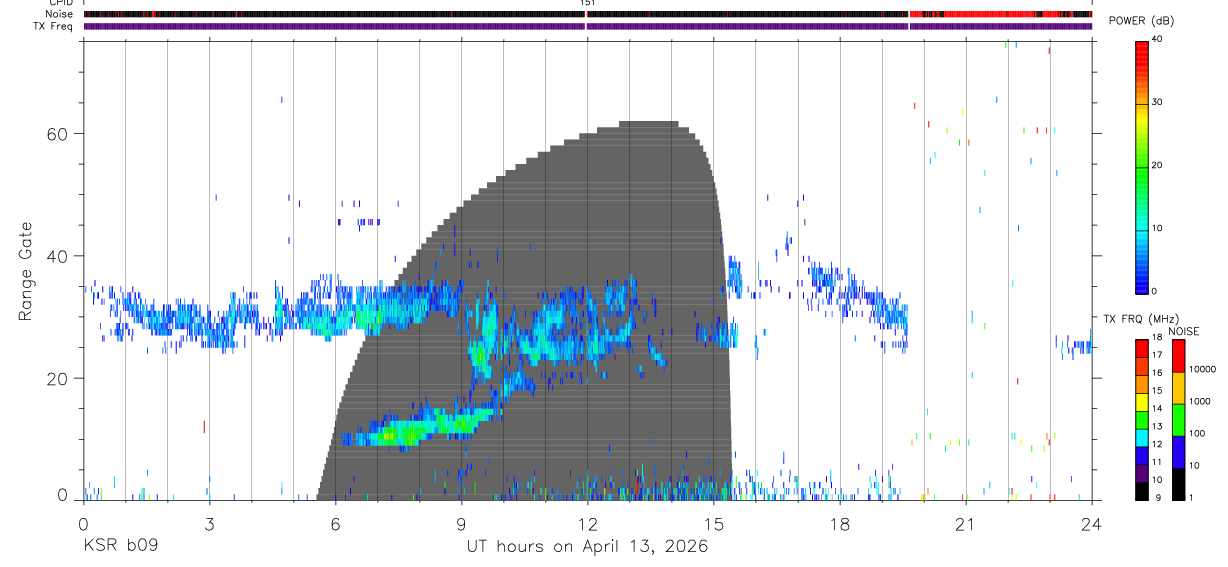Click the 21 tick on UT hours axis
This screenshot has height=567, width=1228.
(x=966, y=522)
